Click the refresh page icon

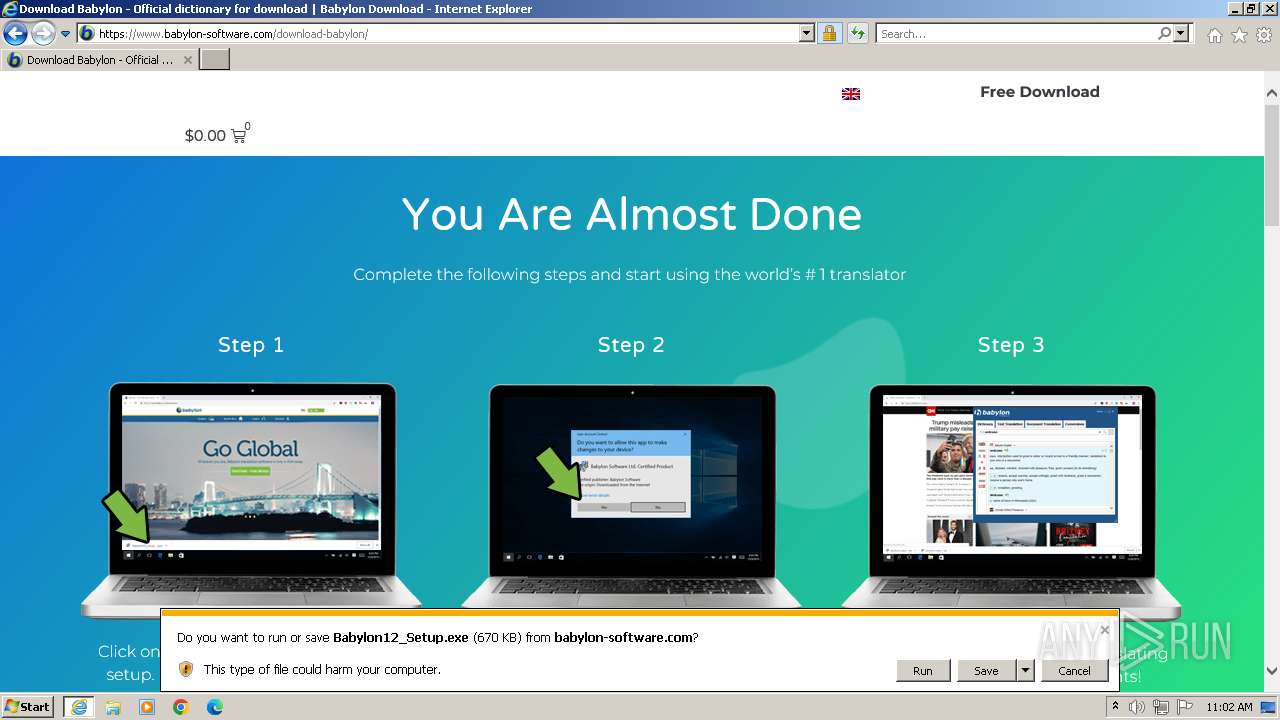858,34
